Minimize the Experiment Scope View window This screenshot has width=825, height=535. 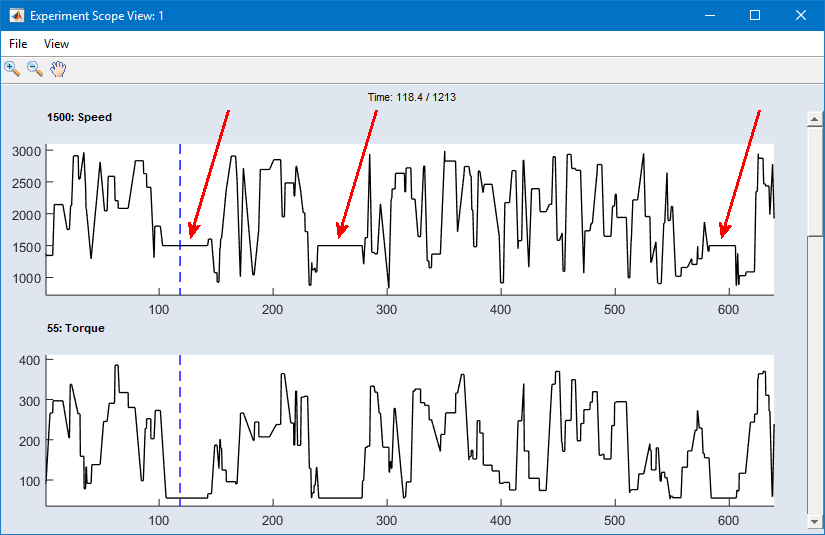[x=709, y=15]
